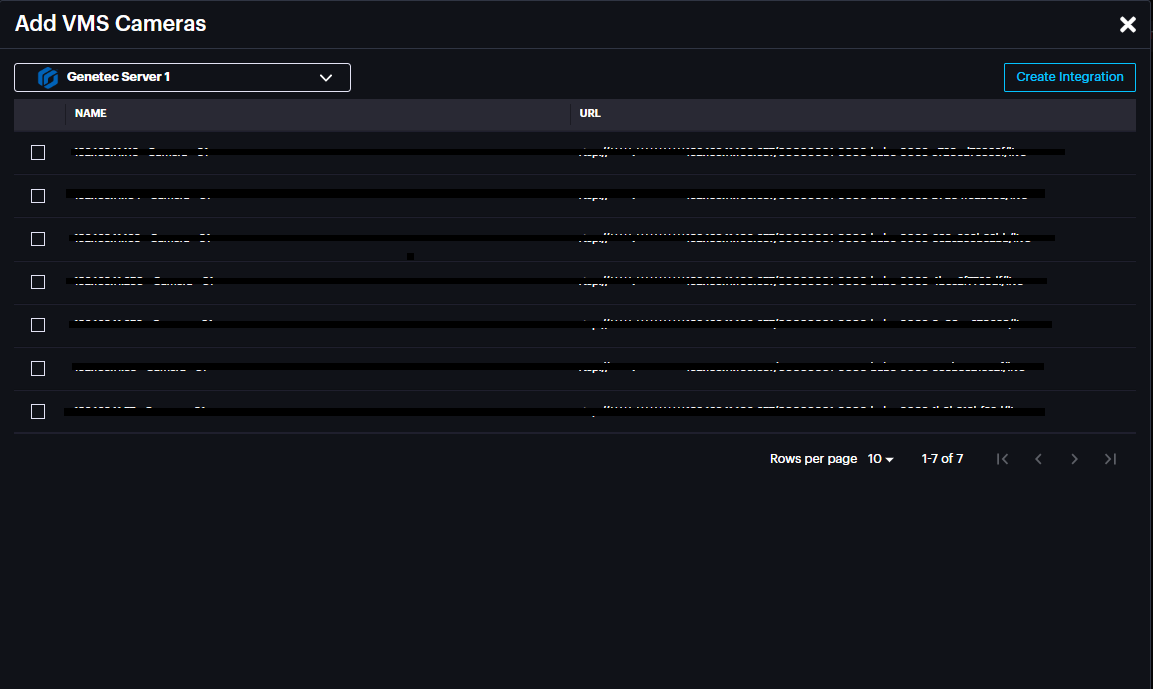
Task: Check the seventh camera row checkbox
Action: pyautogui.click(x=38, y=412)
